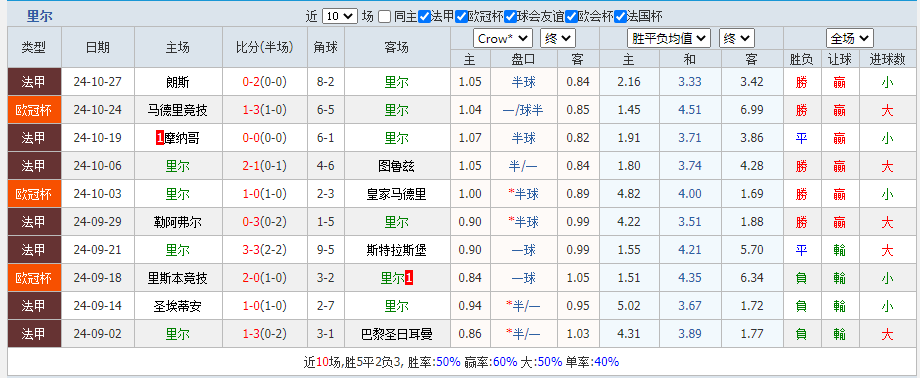
Task: Click the 赢率 60% summary value
Action: click(506, 362)
